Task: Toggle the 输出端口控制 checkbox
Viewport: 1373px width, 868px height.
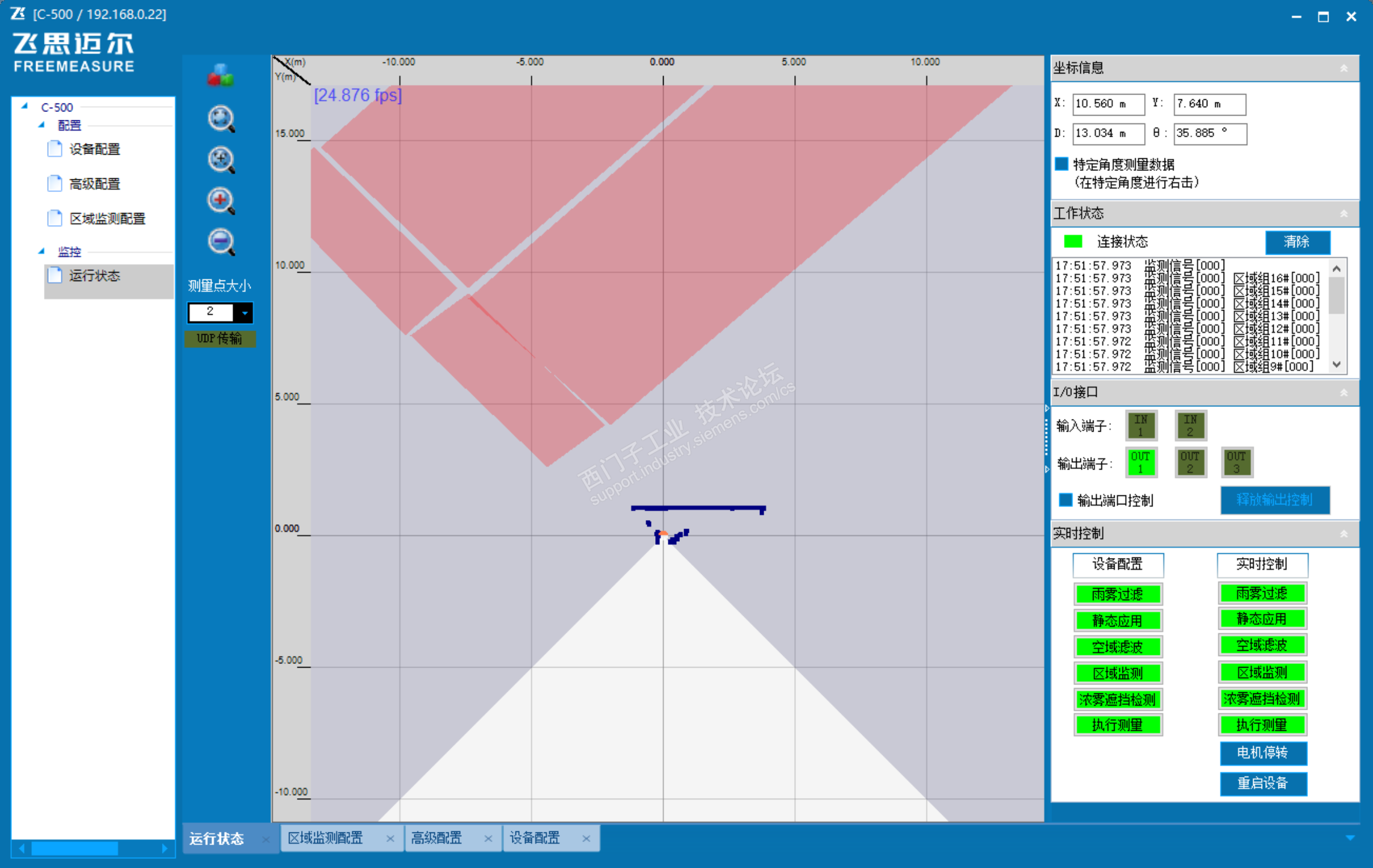Action: 1065,500
